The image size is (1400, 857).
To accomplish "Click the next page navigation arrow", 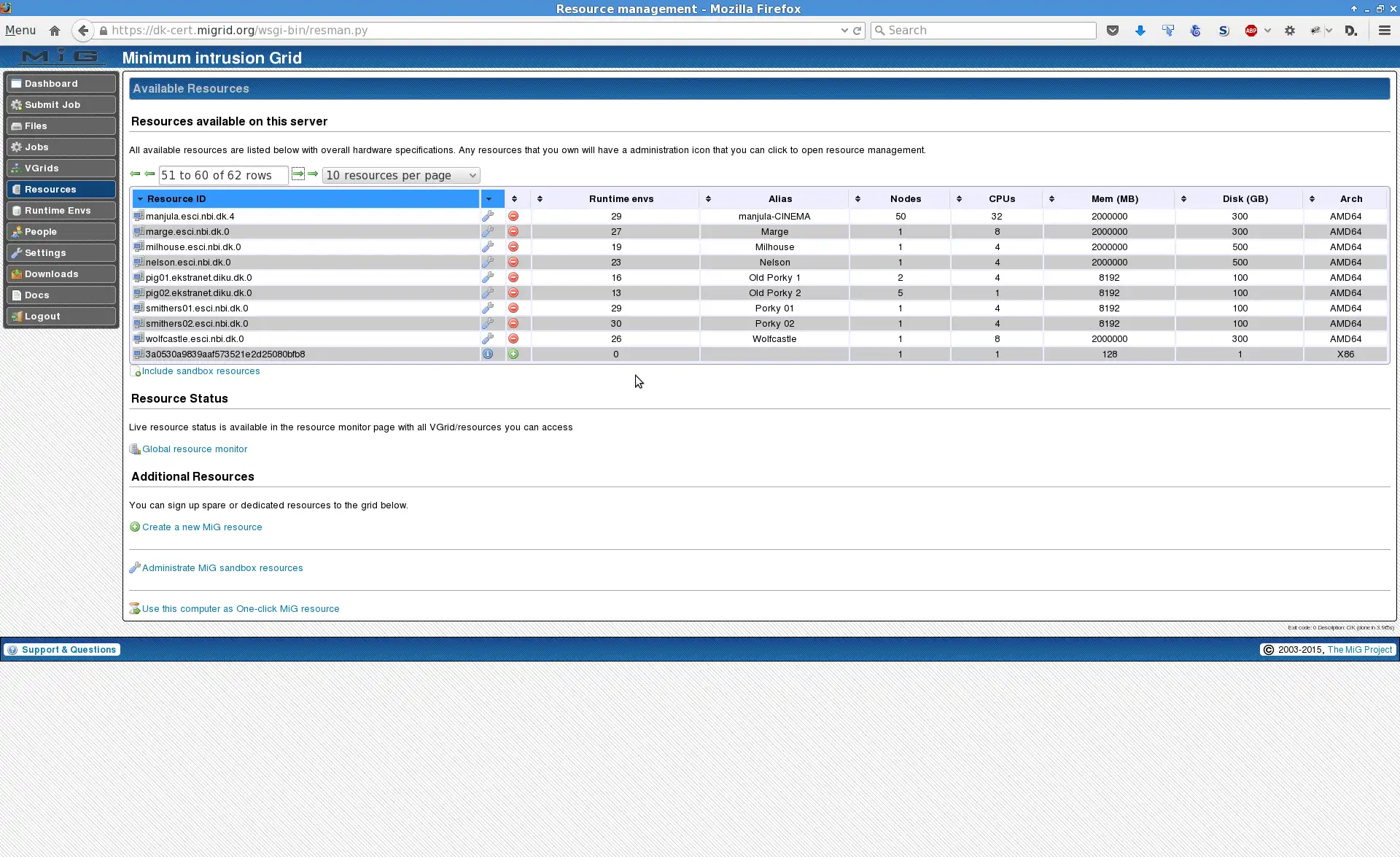I will pos(297,174).
